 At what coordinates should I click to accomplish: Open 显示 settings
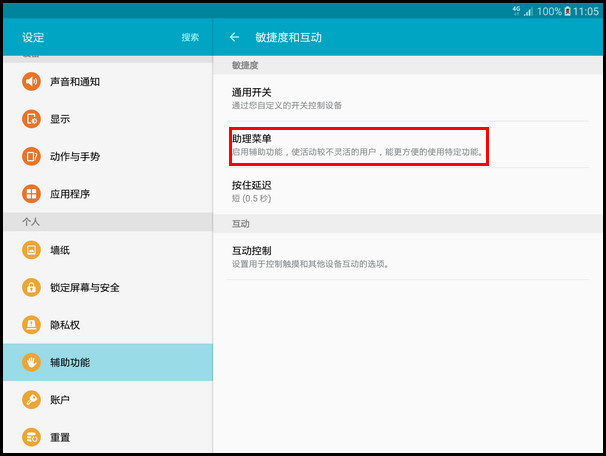point(108,119)
